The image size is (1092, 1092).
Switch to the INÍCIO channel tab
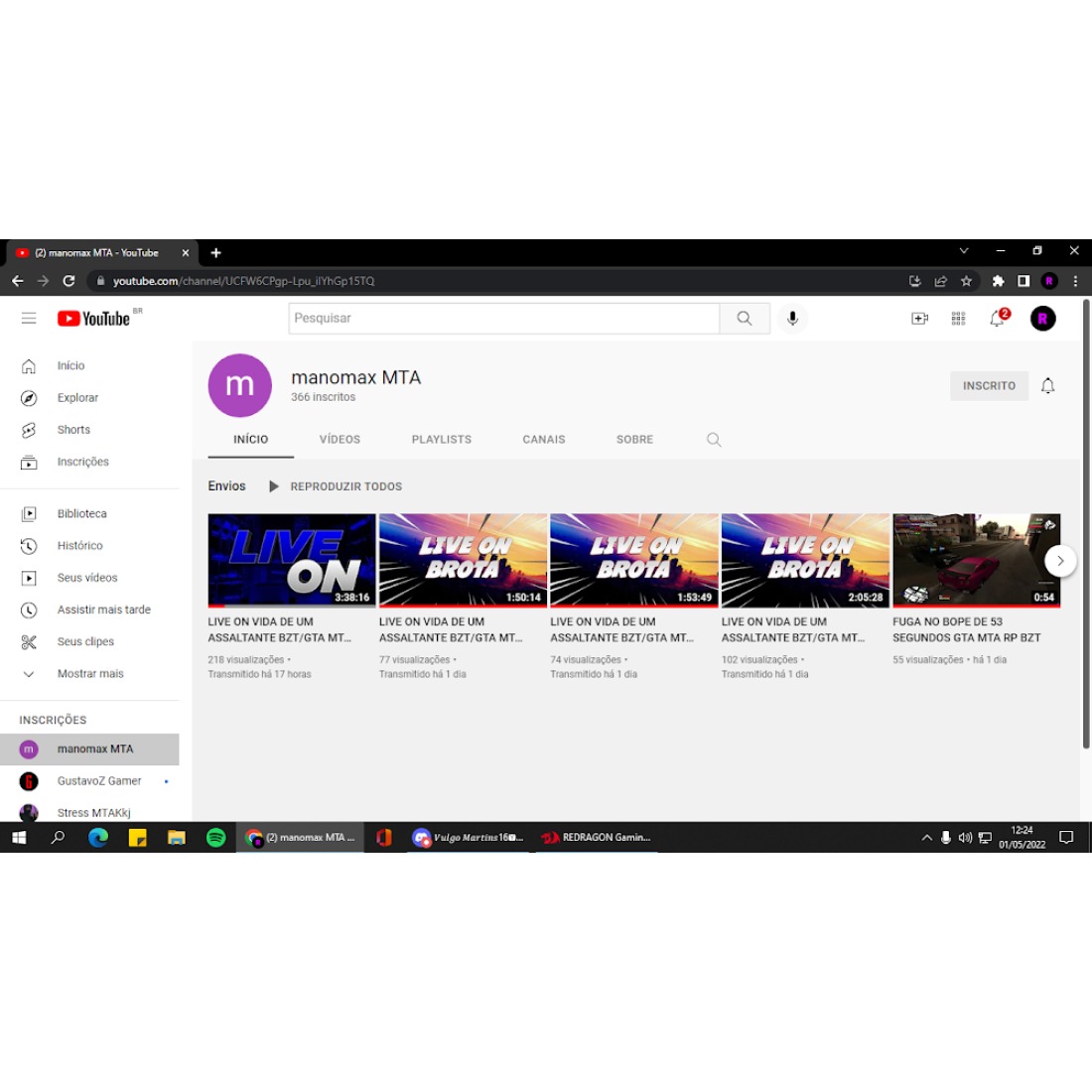[251, 440]
